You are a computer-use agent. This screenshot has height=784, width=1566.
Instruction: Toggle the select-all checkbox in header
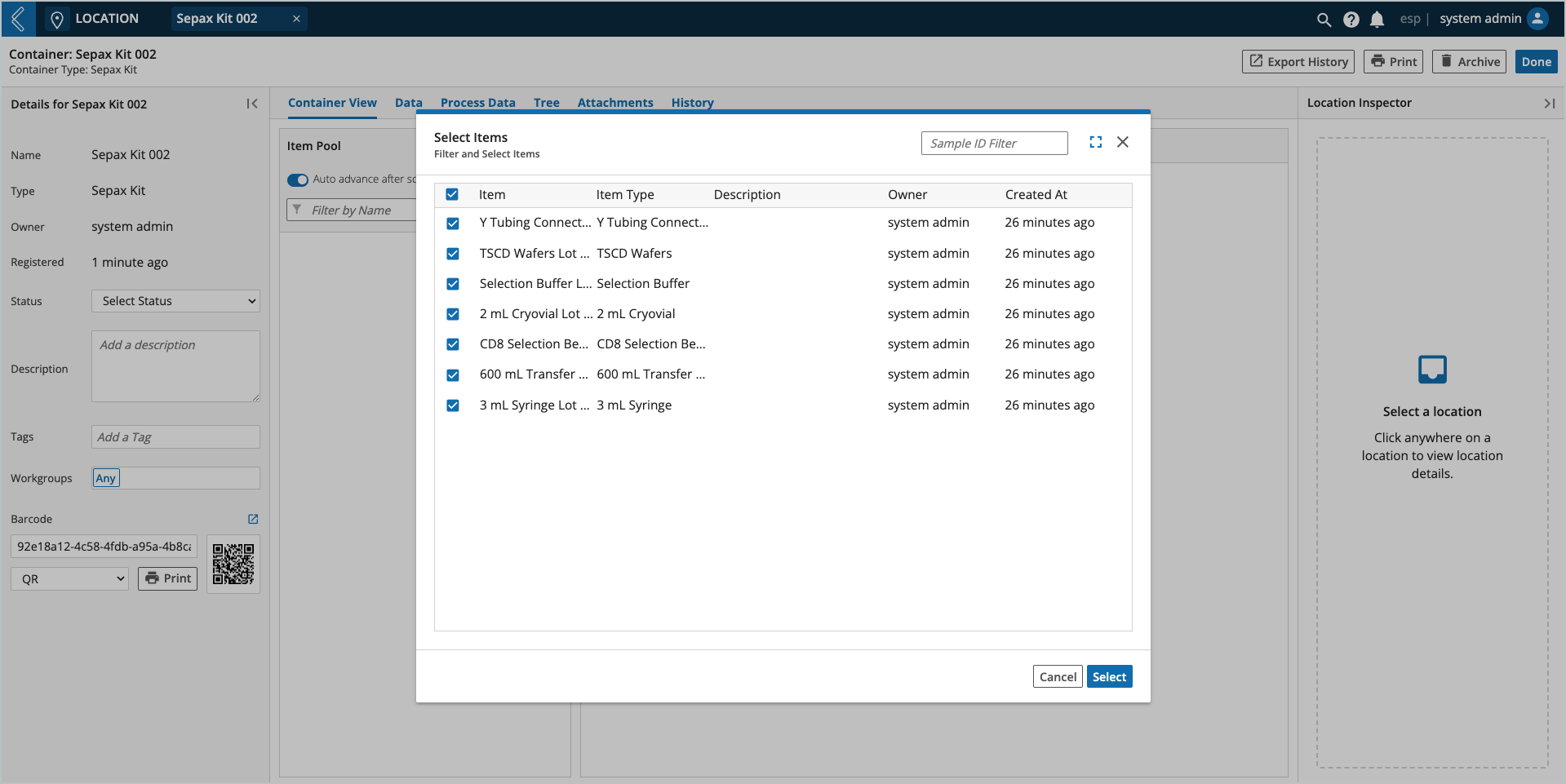(452, 194)
